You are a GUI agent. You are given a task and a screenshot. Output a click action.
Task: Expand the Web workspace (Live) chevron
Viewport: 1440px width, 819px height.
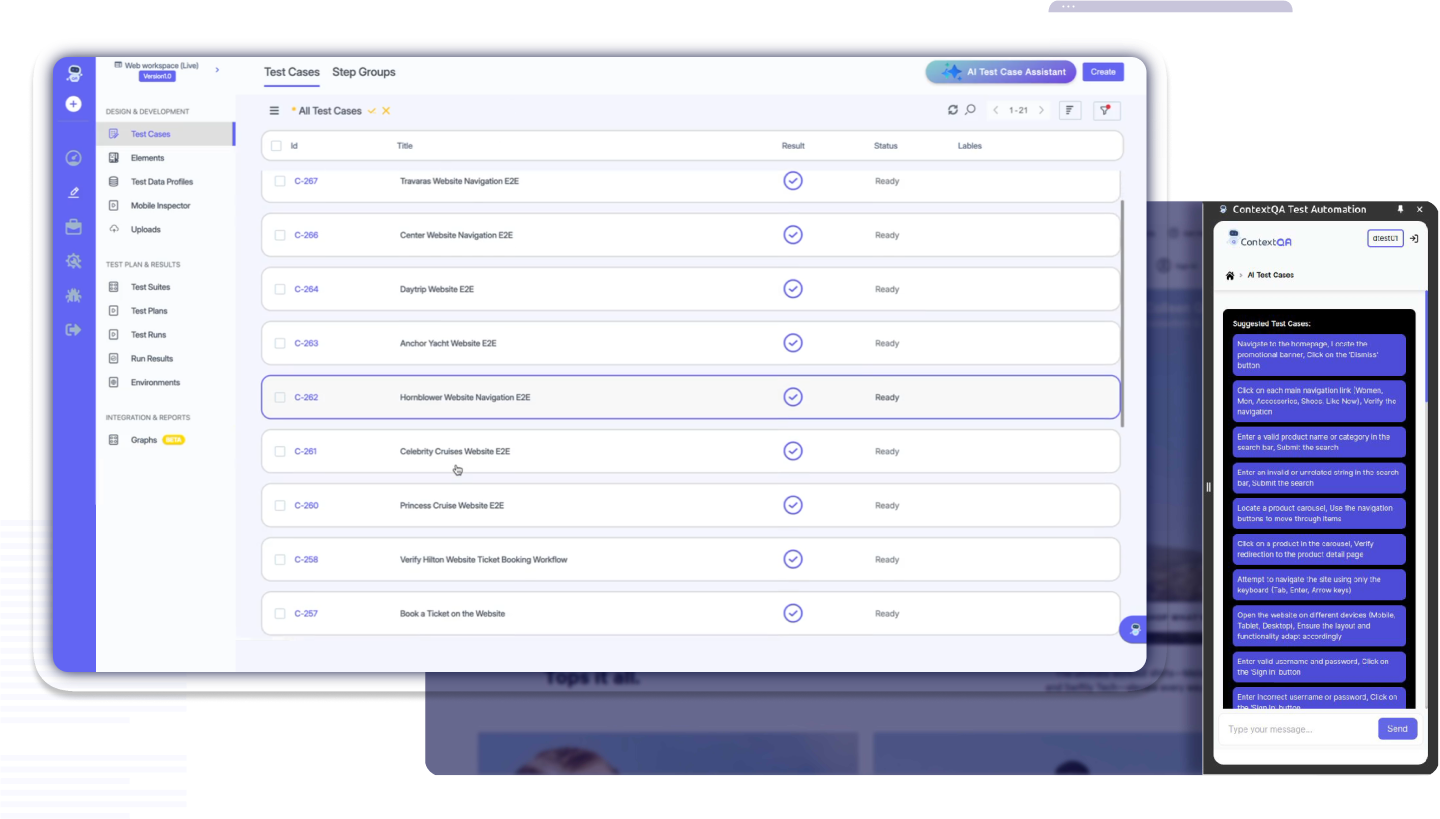point(217,70)
